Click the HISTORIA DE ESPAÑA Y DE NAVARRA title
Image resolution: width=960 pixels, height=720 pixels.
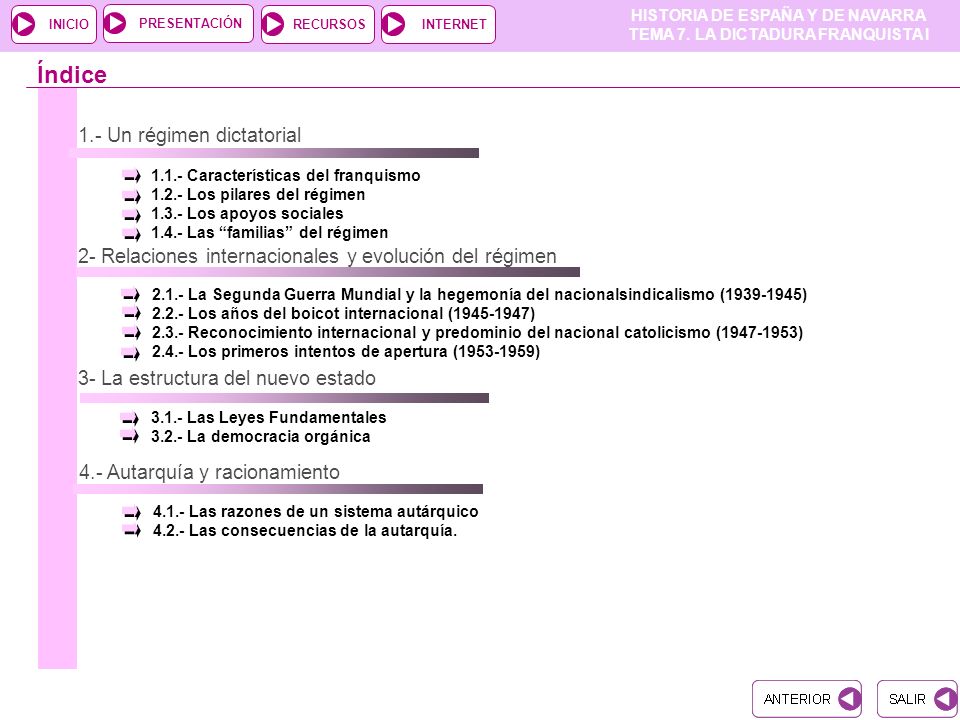coord(778,15)
